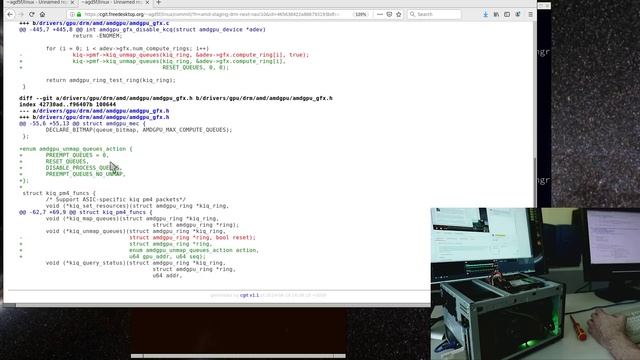
Task: Click the 'RESET_QUEUES,' enum line
Action: point(67,162)
